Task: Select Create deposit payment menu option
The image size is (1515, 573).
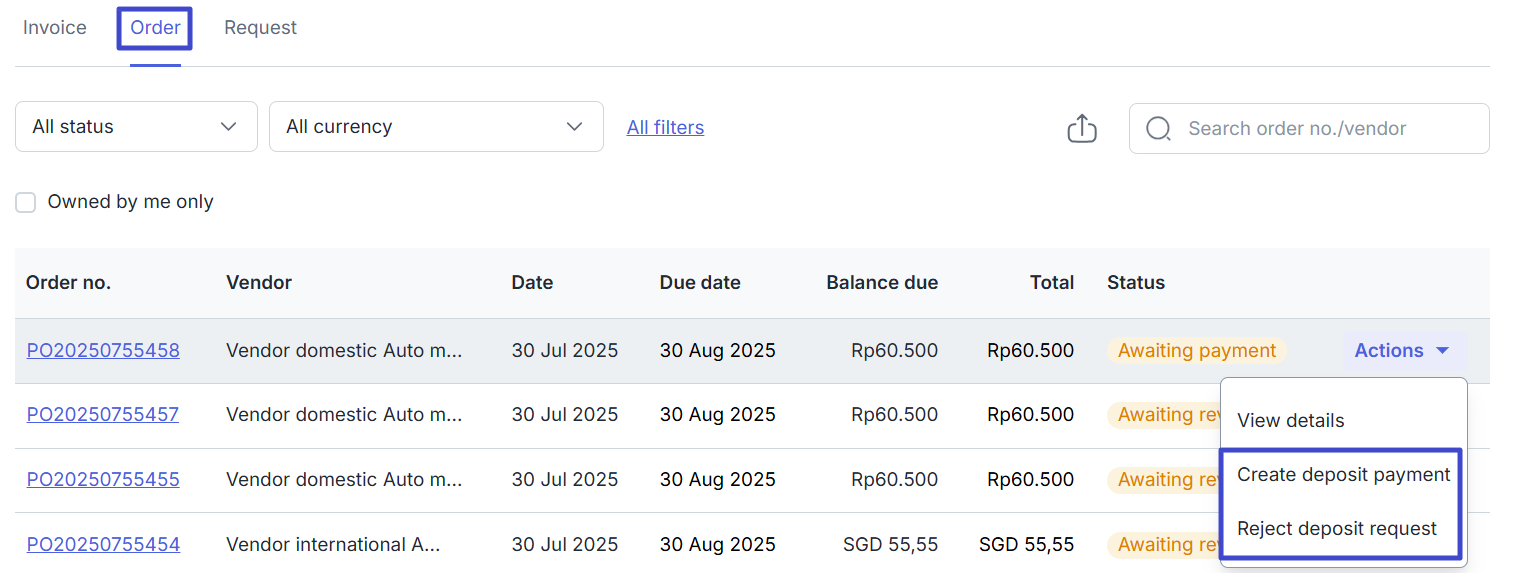Action: click(x=1343, y=475)
